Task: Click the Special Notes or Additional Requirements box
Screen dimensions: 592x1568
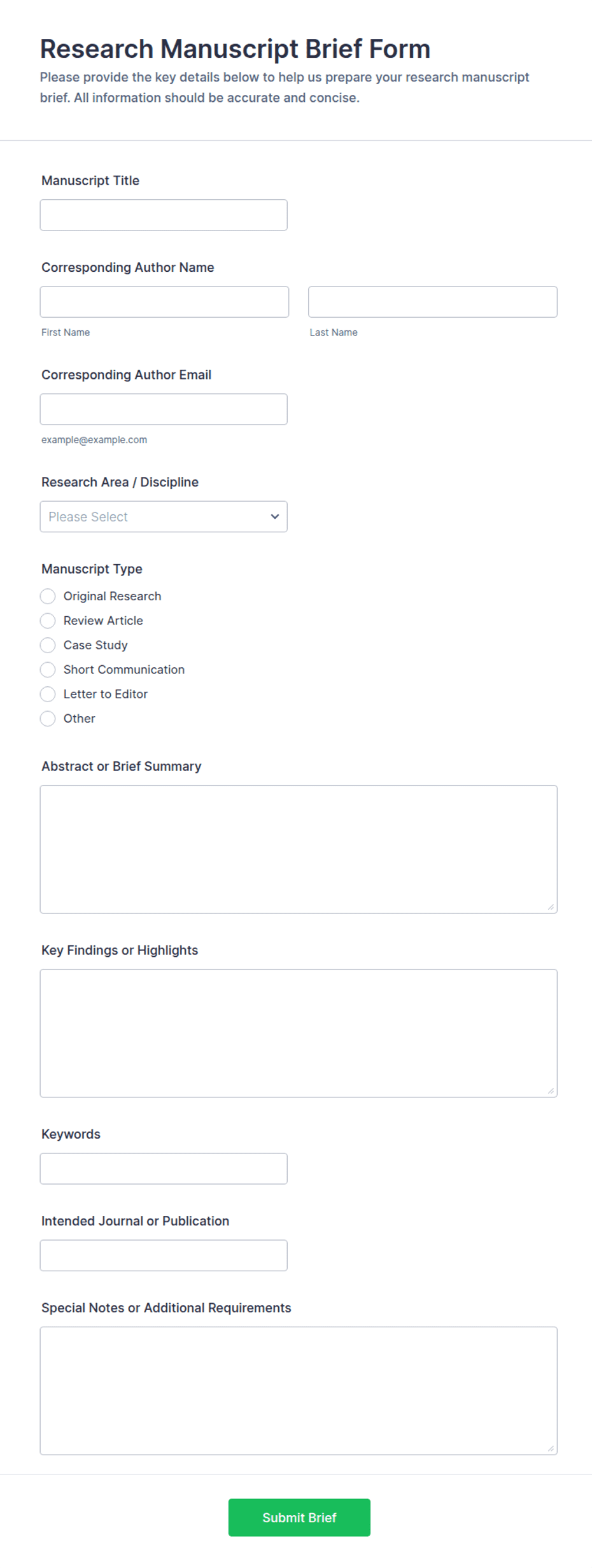Action: click(299, 1391)
